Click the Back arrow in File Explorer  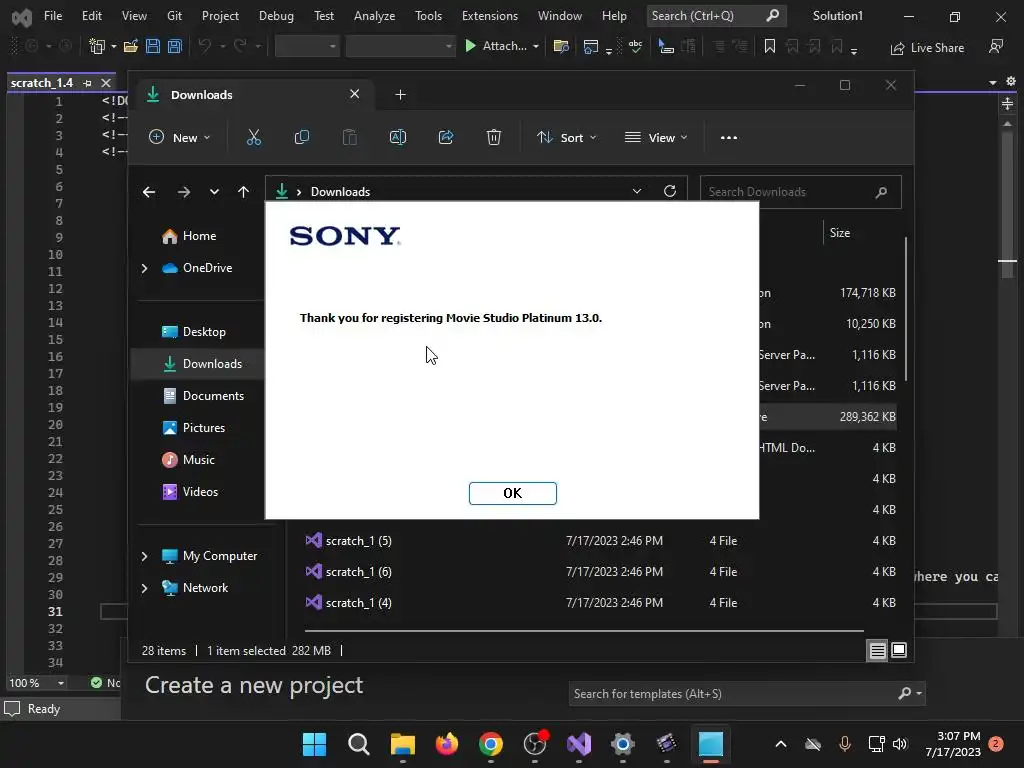point(149,192)
